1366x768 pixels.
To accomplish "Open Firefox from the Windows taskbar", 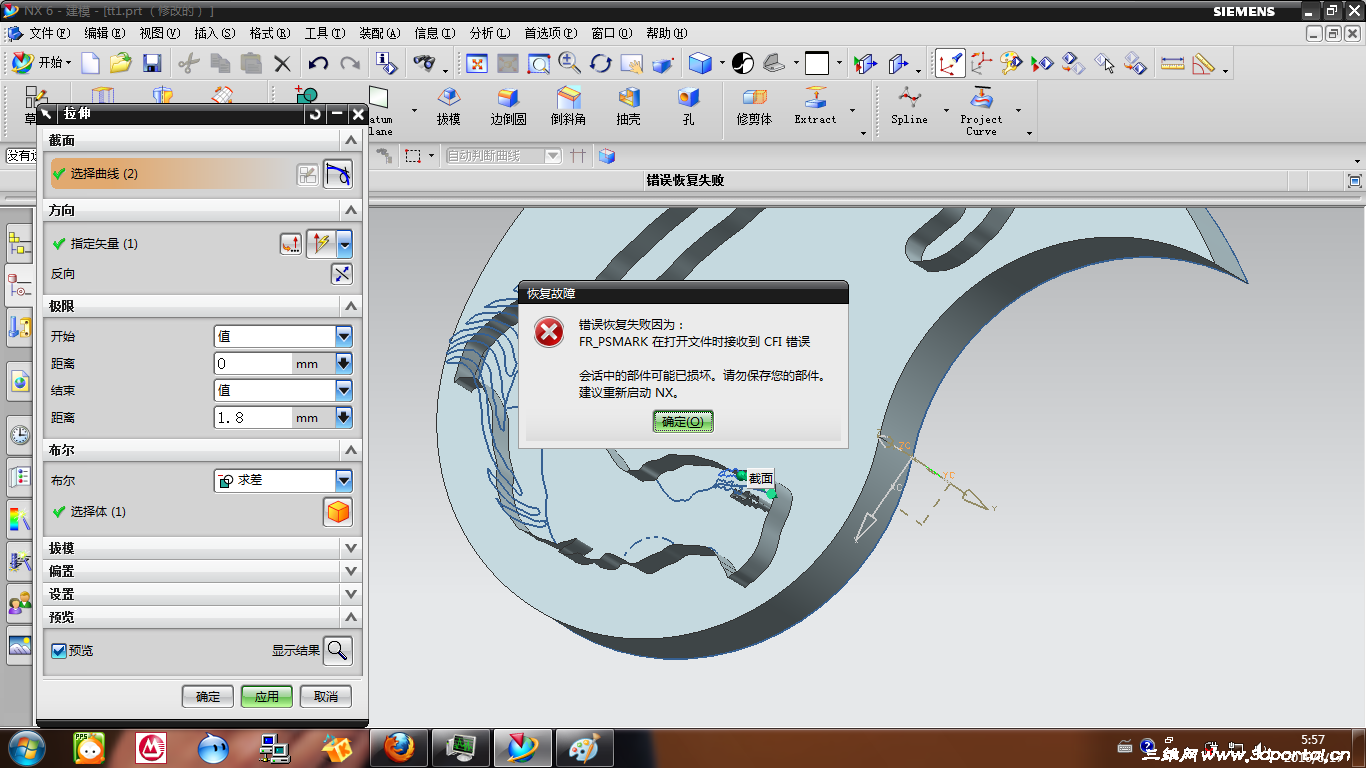I will [399, 747].
